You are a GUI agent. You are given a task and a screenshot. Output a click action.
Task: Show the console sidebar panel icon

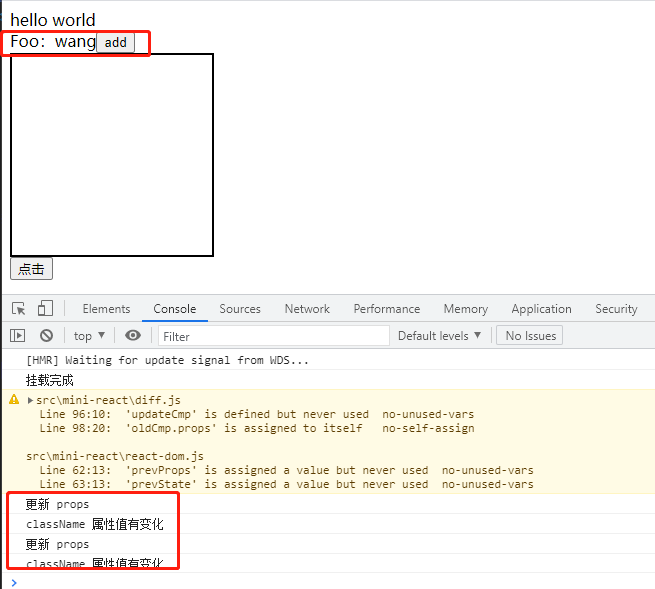tap(18, 335)
